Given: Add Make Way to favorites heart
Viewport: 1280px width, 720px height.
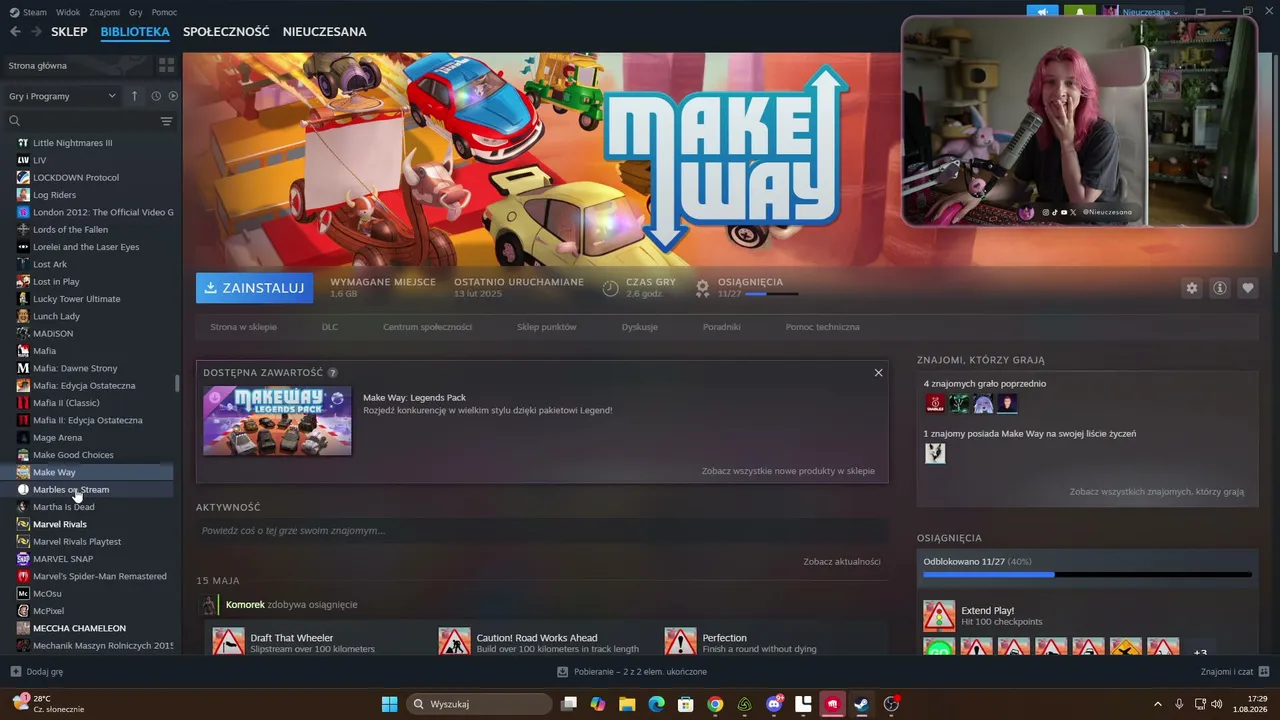Looking at the screenshot, I should [1248, 288].
